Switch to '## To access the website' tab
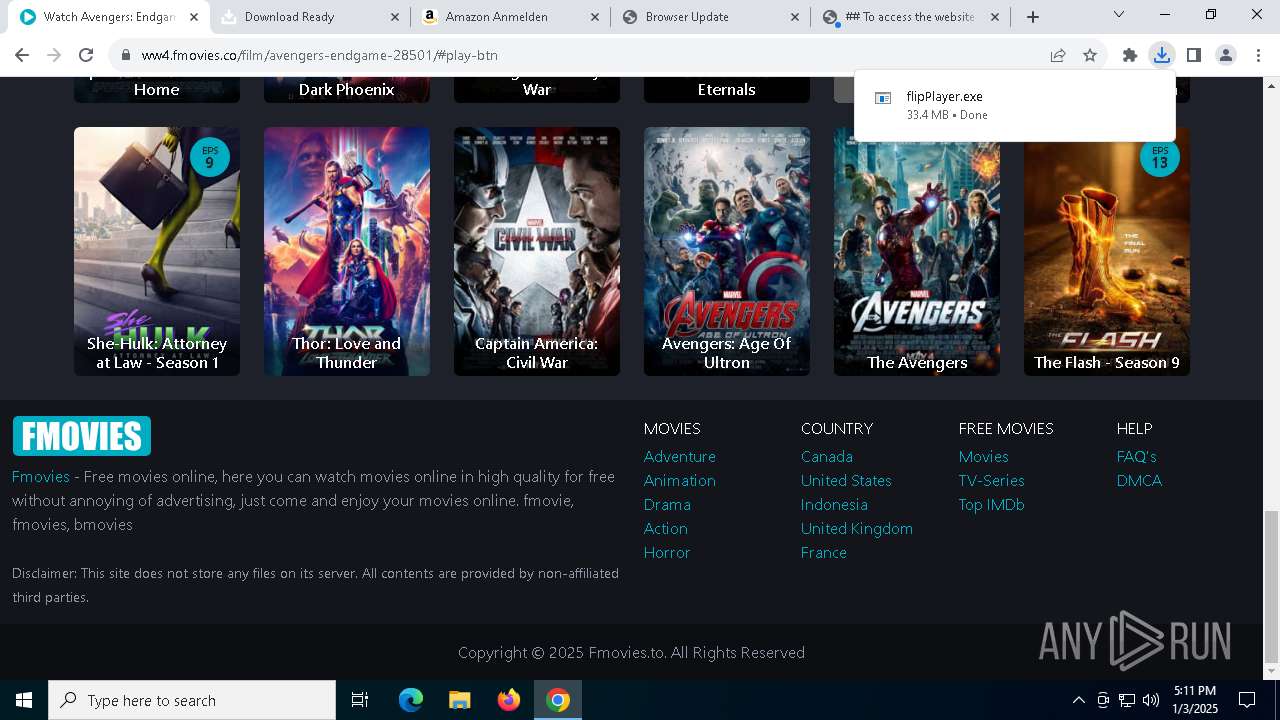The height and width of the screenshot is (720, 1280). click(910, 17)
